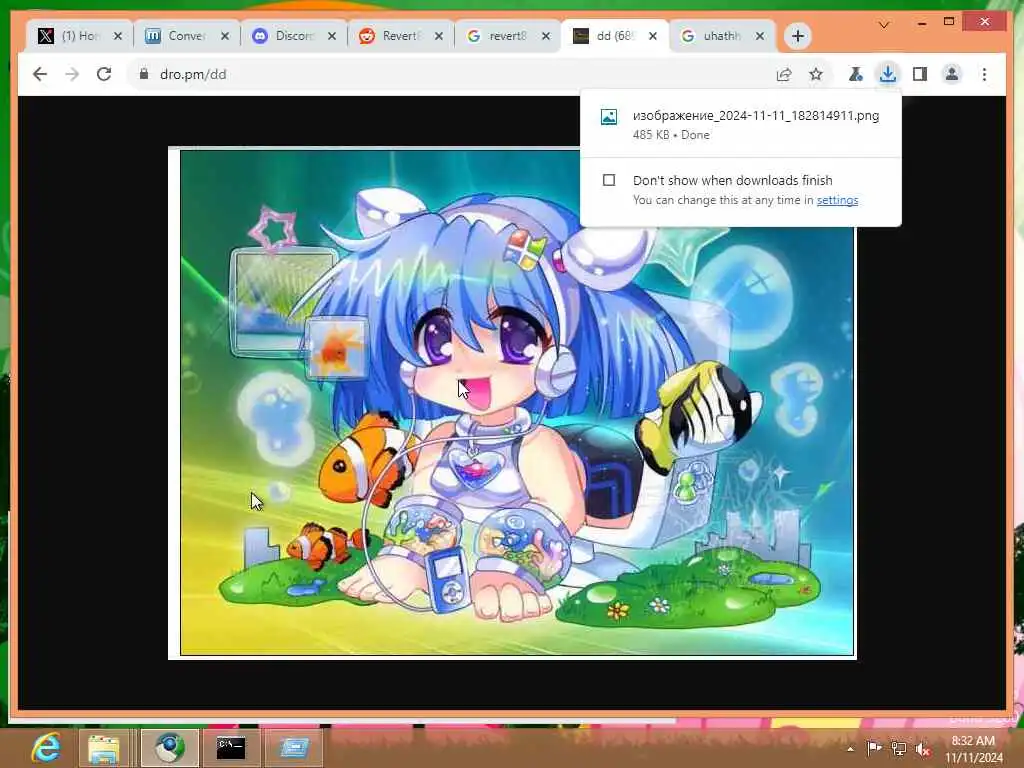Show hidden tray icons arrow

coord(850,749)
